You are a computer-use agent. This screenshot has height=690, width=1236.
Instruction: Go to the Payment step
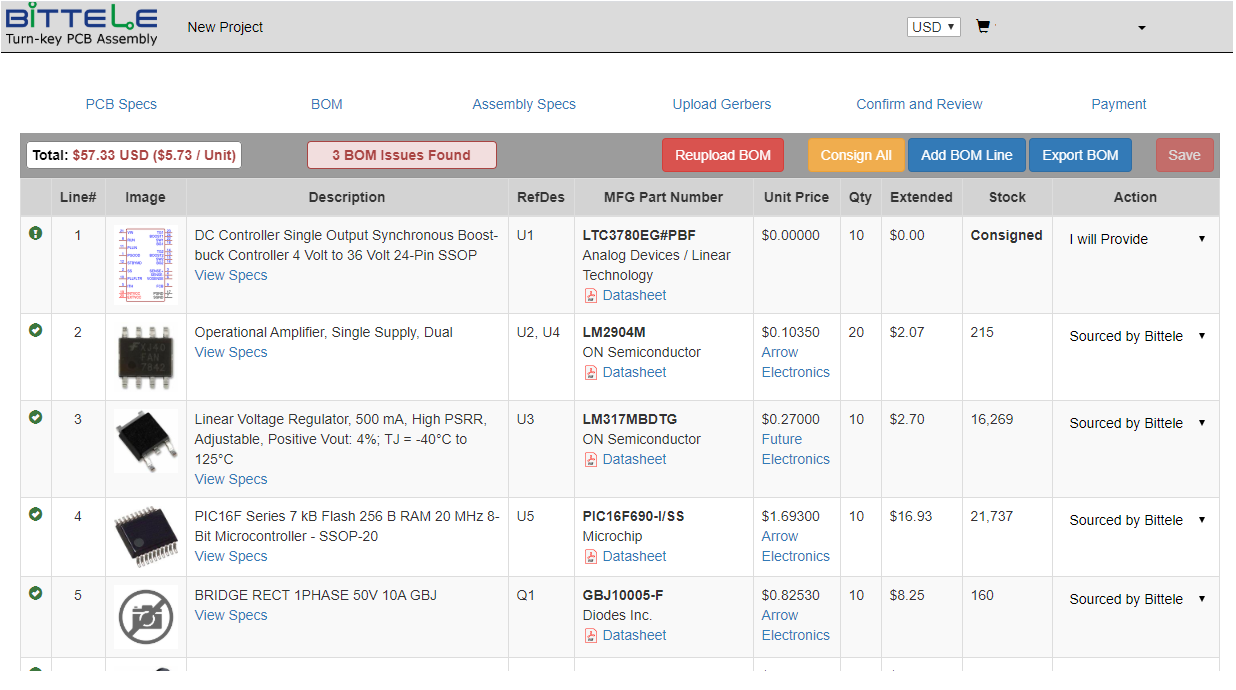pos(1119,104)
